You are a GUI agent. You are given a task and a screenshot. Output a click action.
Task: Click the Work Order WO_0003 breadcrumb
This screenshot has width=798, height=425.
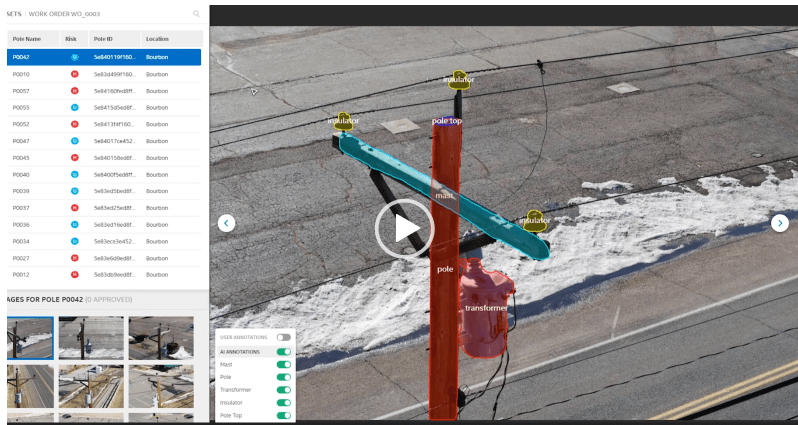[65, 14]
